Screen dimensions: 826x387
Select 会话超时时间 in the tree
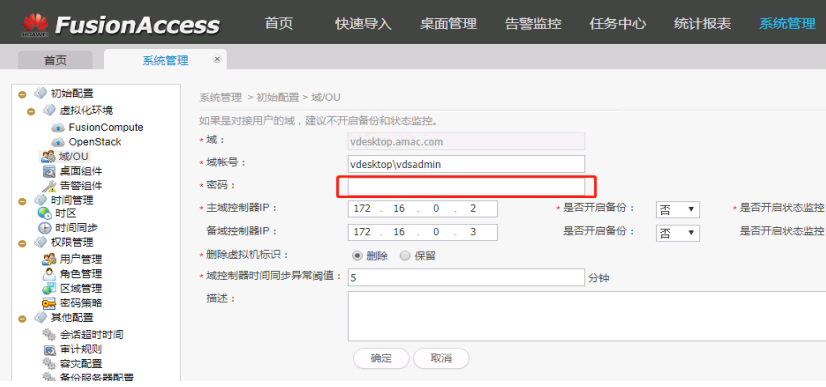[x=92, y=334]
